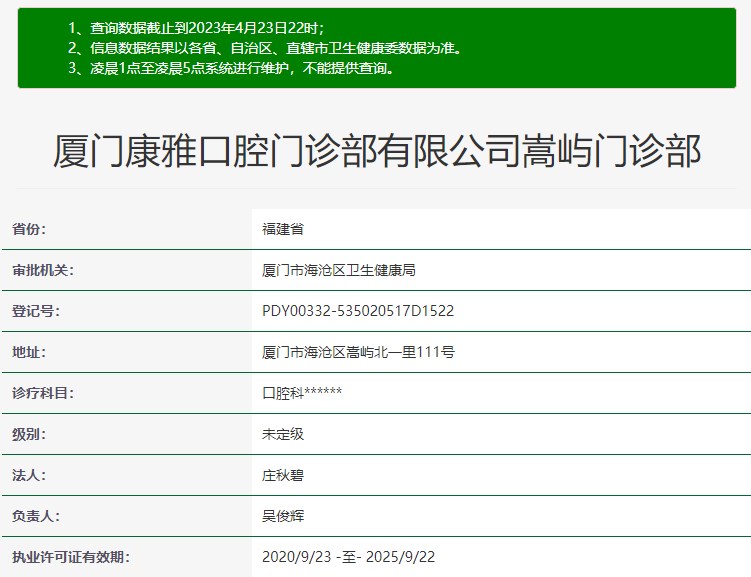
Task: Select legal person name 庄秋碧
Action: point(283,475)
